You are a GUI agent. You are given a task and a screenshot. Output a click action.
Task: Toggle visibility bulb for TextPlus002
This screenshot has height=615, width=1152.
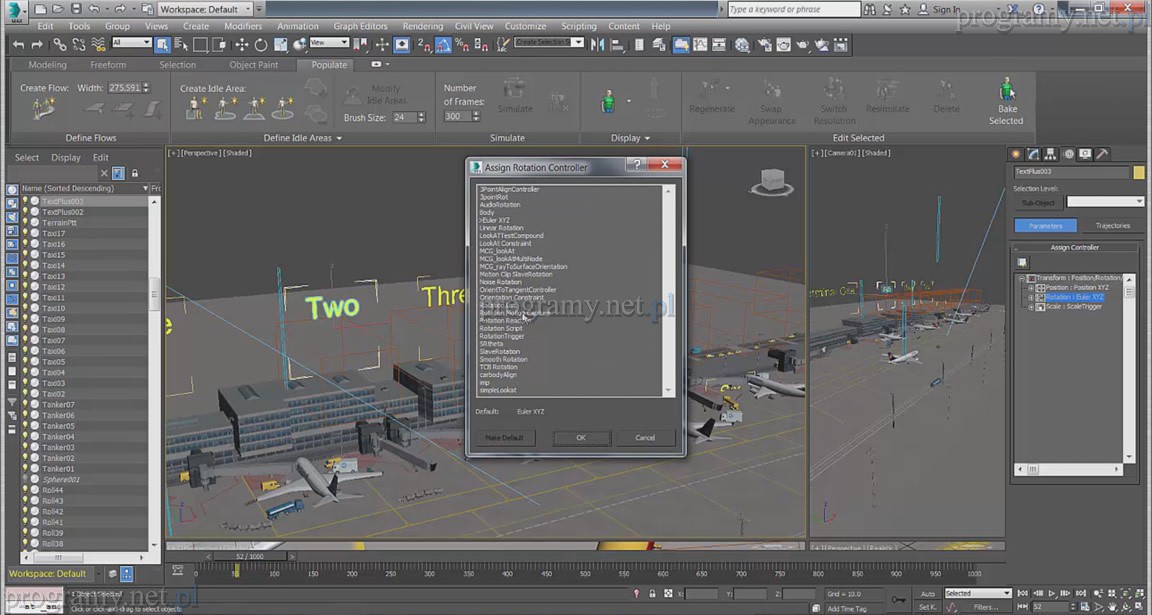click(x=25, y=212)
